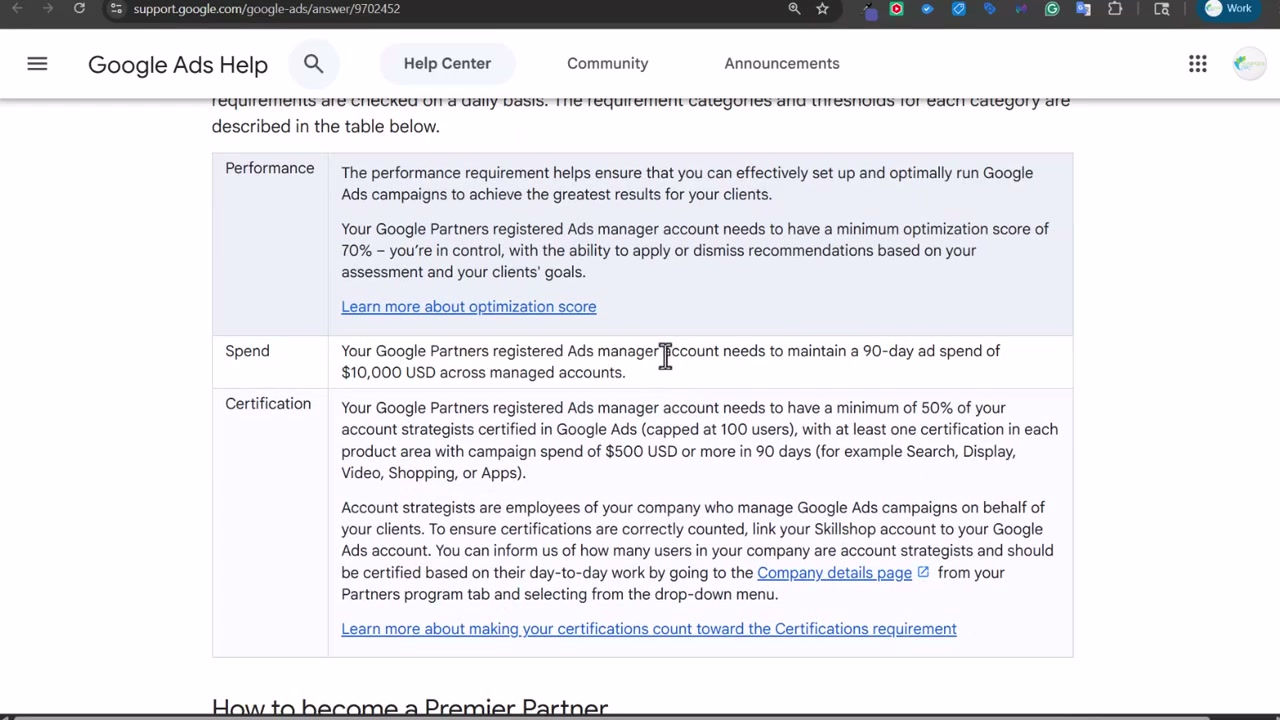Viewport: 1280px width, 720px height.
Task: Click the "70% – you're in control" text
Action: point(422,251)
